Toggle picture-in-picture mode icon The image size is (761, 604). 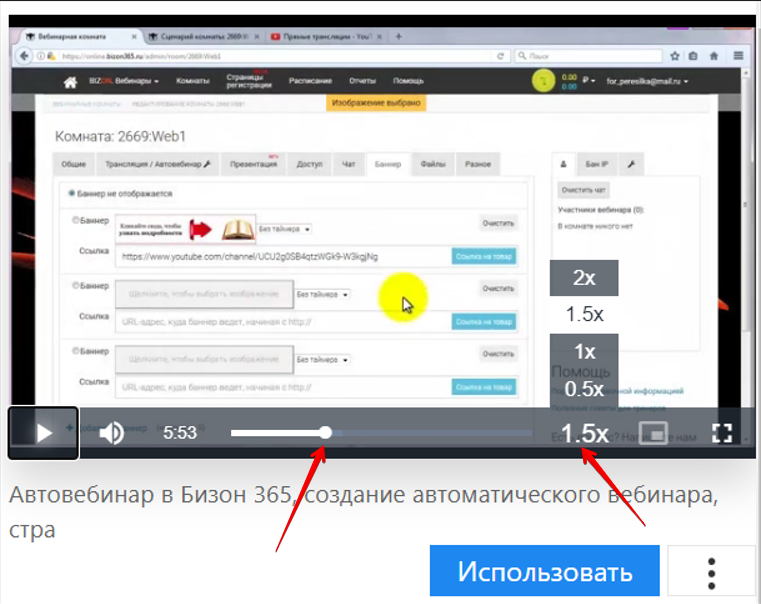point(653,433)
